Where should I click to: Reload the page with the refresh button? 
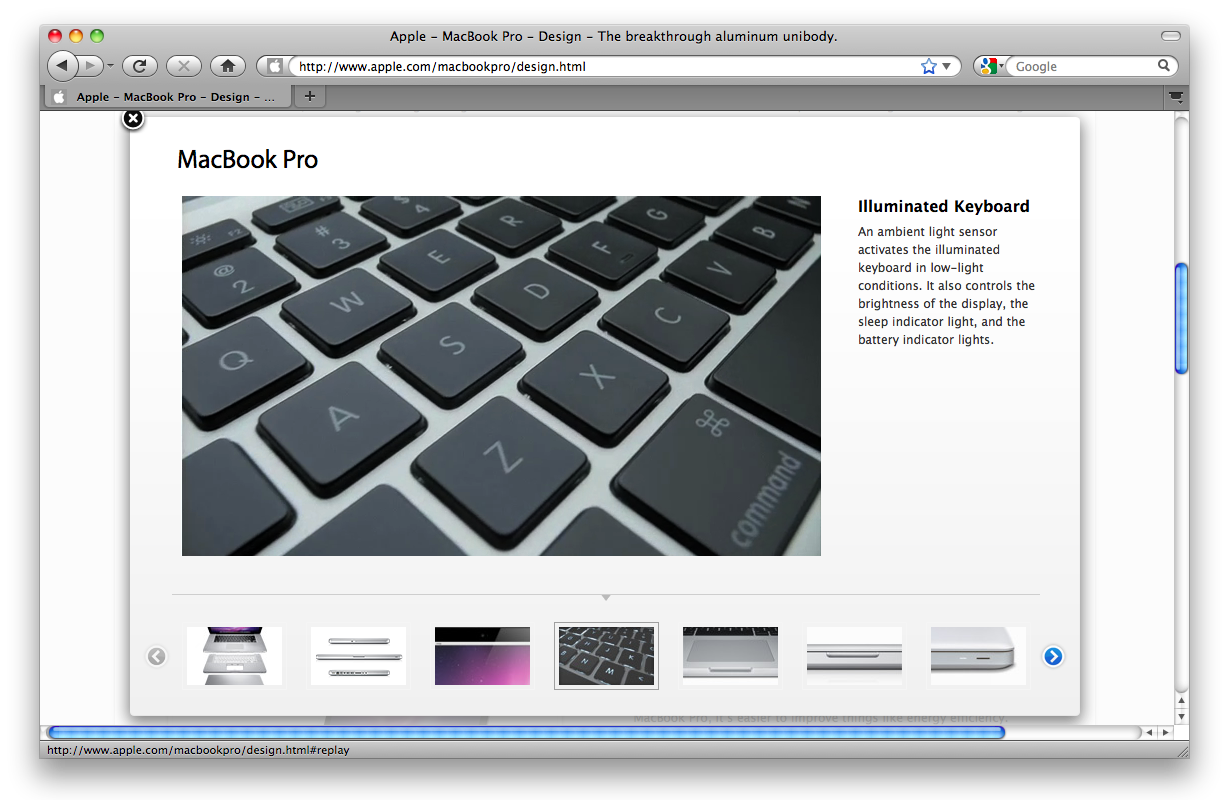pyautogui.click(x=141, y=66)
